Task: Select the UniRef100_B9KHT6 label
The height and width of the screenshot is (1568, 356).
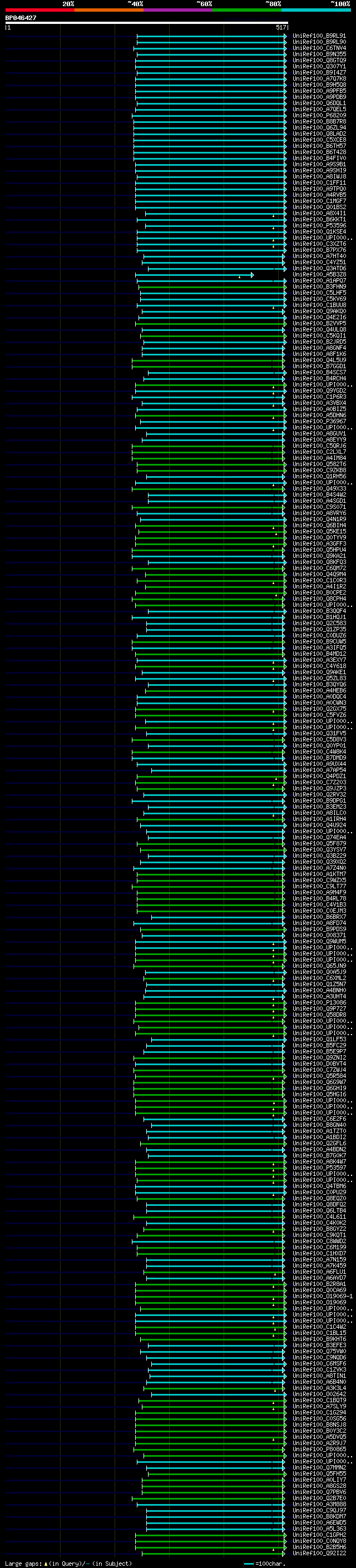Action: (x=319, y=1339)
